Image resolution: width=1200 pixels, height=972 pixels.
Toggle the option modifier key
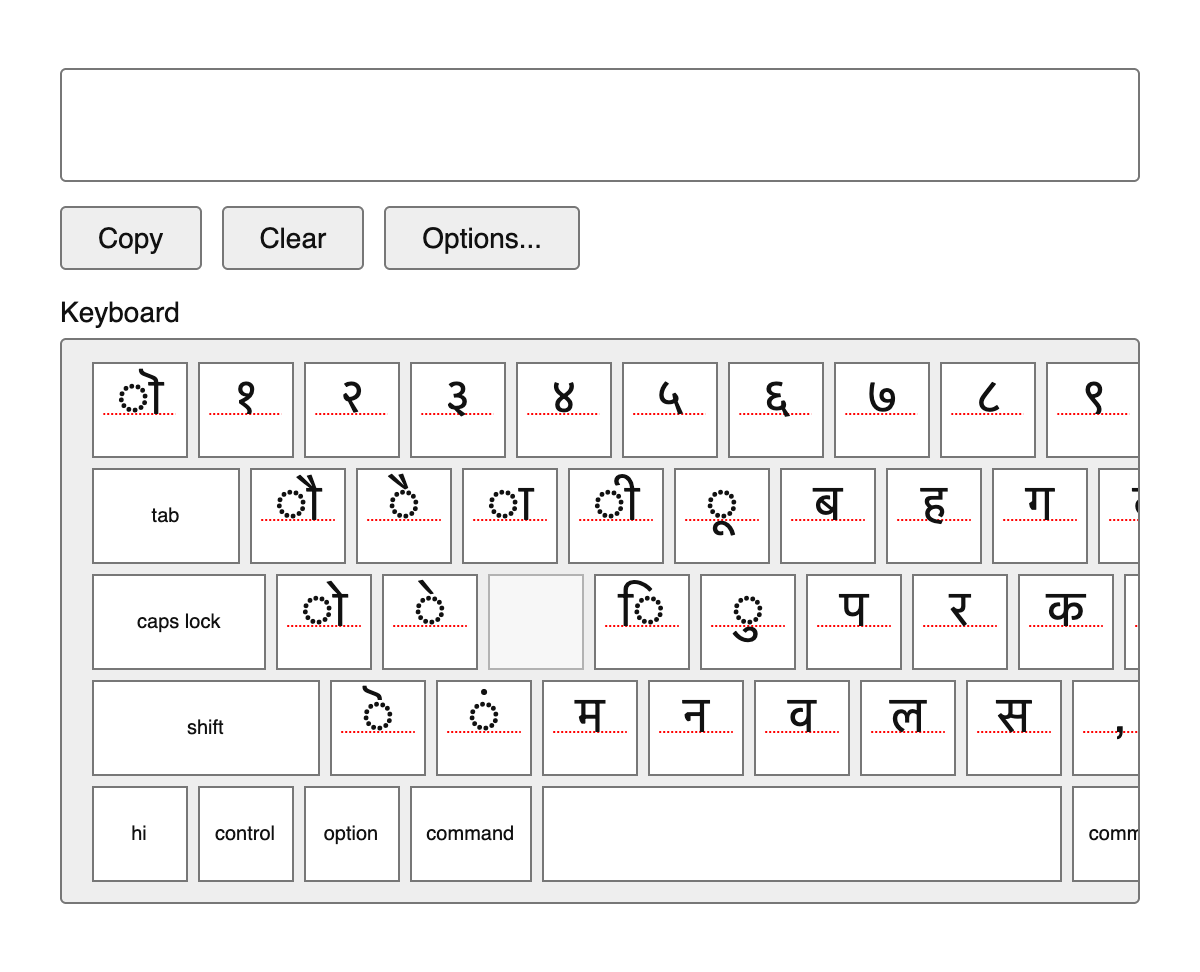pos(352,834)
